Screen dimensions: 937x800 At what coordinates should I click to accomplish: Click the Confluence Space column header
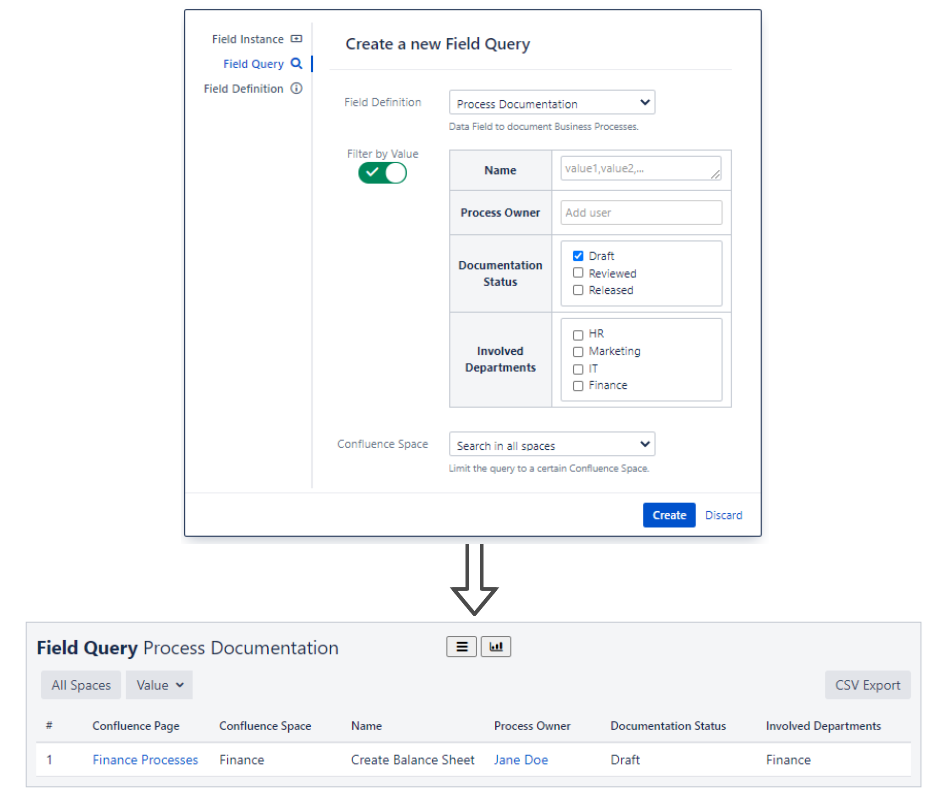pos(265,726)
